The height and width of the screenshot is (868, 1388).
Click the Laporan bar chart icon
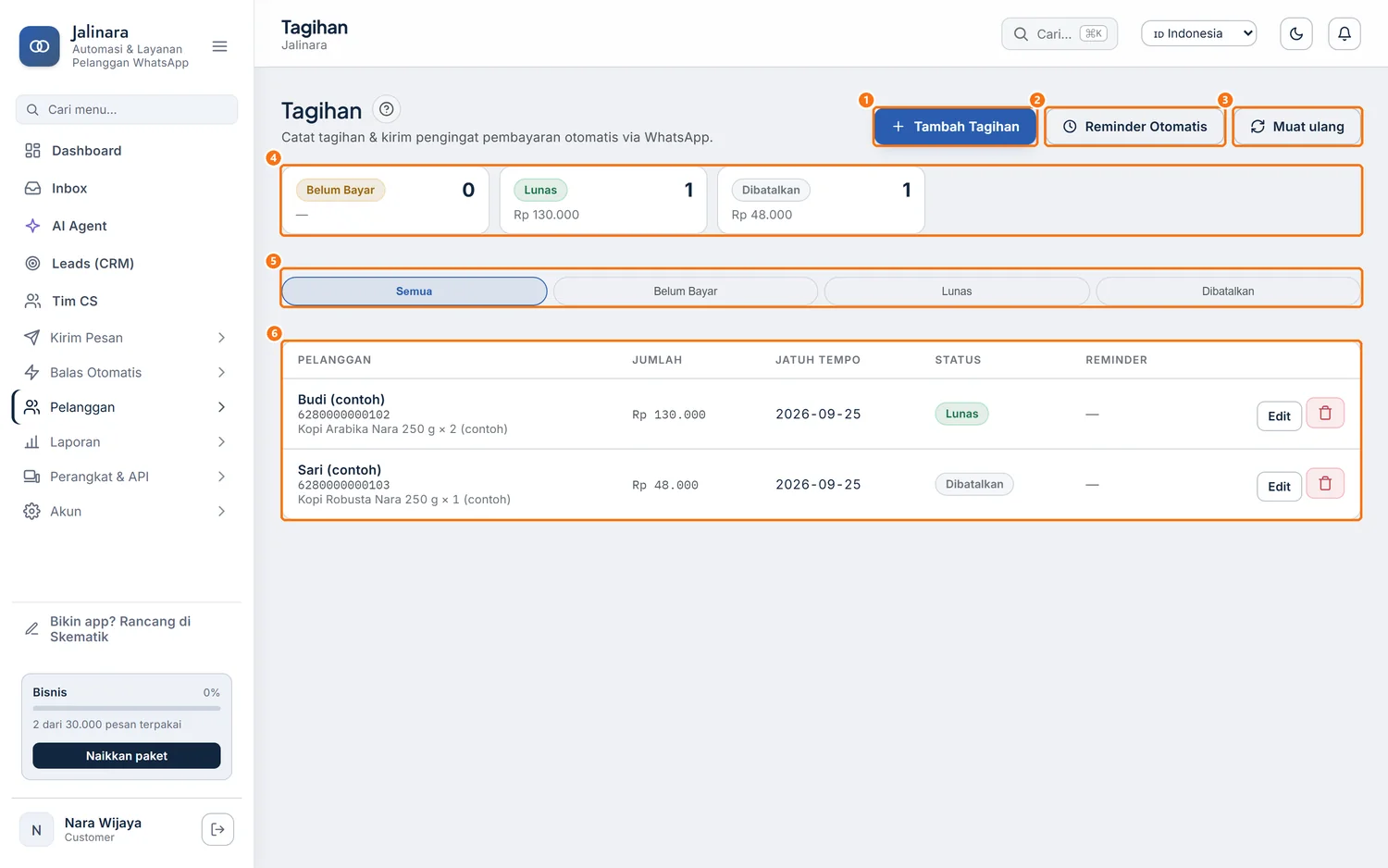tap(31, 442)
